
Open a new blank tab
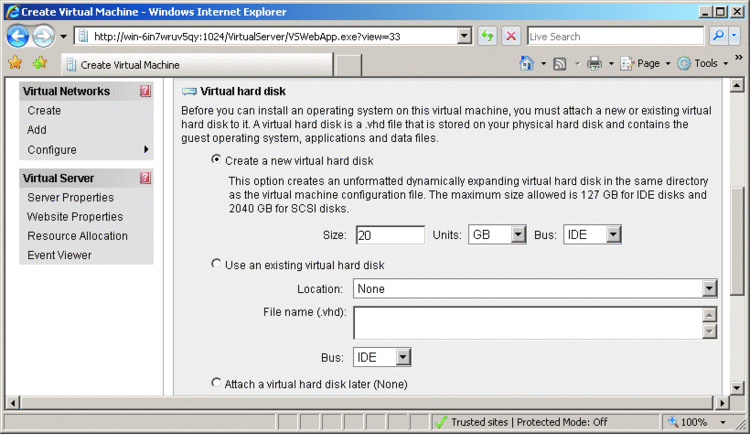tap(348, 66)
